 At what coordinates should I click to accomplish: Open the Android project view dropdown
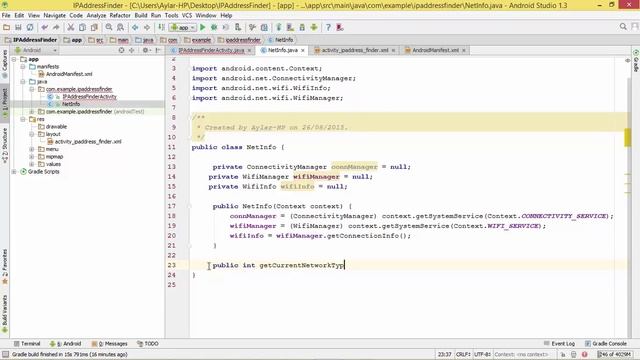pos(36,50)
